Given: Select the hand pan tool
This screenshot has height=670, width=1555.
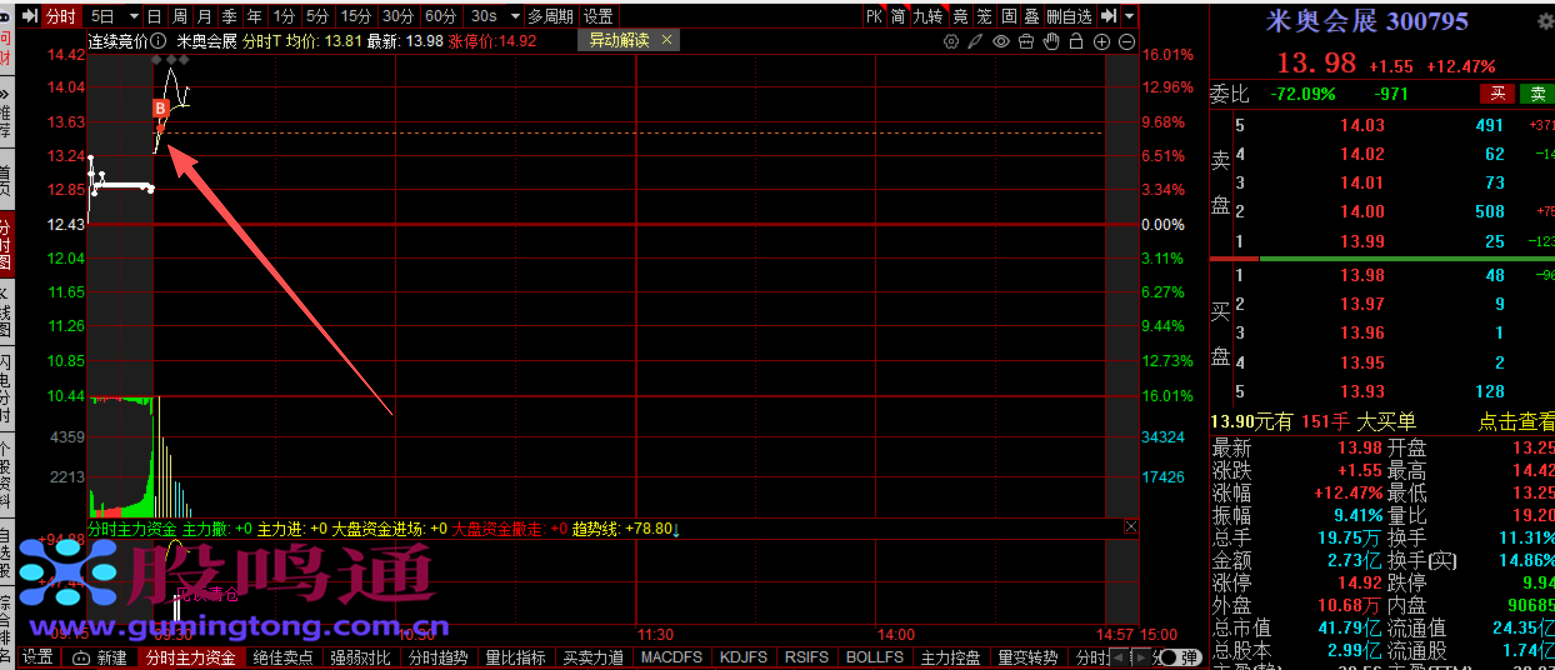Looking at the screenshot, I should [x=1051, y=41].
